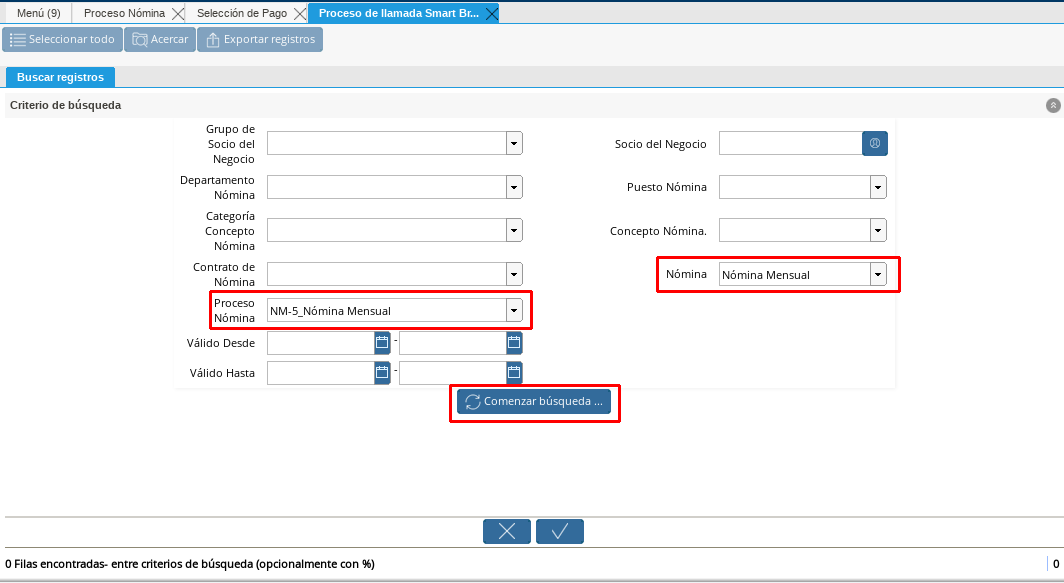Select the Proceso de llamada Smart Br... tab
The width and height of the screenshot is (1064, 583).
pyautogui.click(x=398, y=13)
